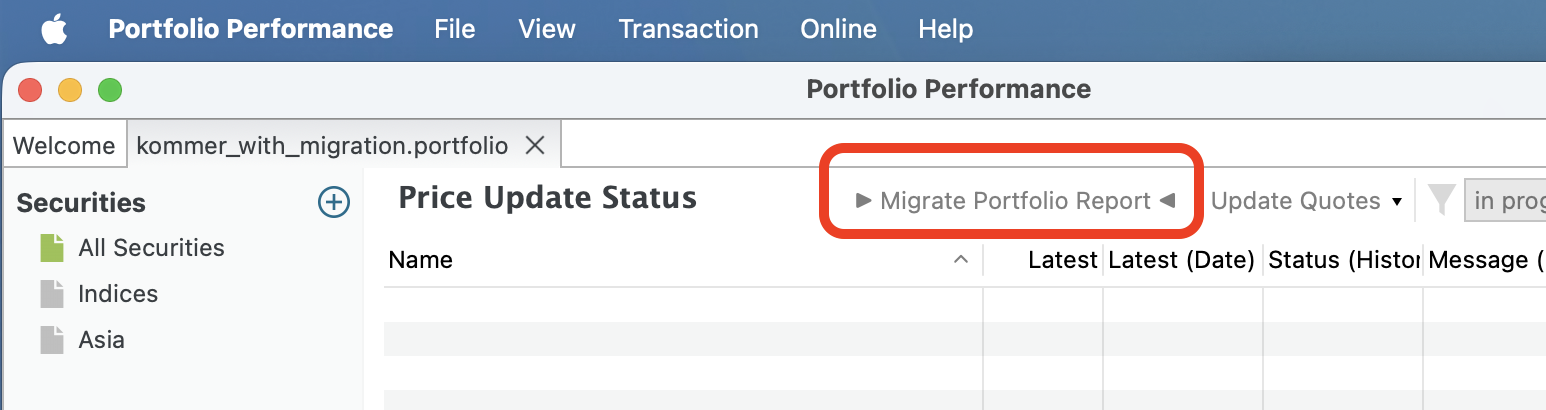The height and width of the screenshot is (410, 1546).
Task: Click the Update Quotes button
Action: 1296,200
